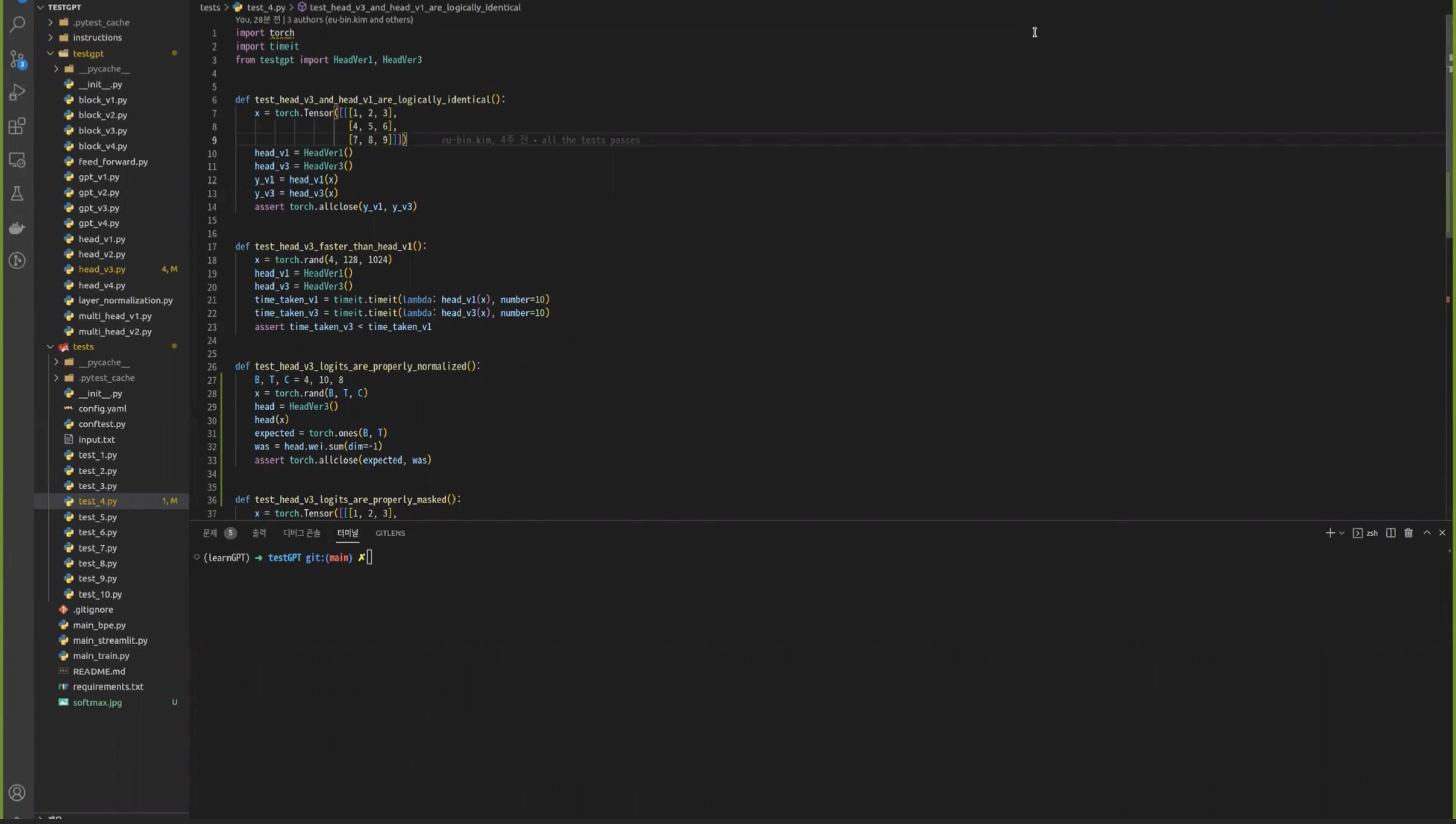1456x824 pixels.
Task: Open the GitLens view in activity bar
Action: click(17, 261)
